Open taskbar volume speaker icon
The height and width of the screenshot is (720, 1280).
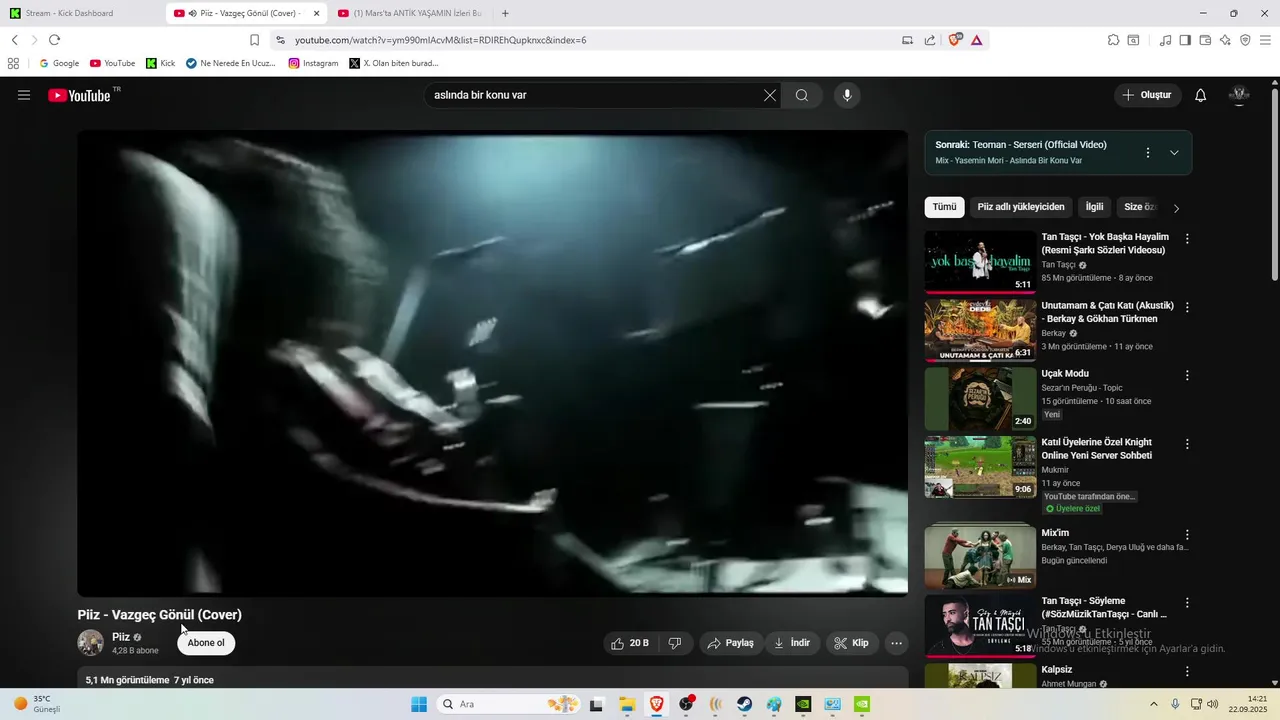tap(1213, 704)
